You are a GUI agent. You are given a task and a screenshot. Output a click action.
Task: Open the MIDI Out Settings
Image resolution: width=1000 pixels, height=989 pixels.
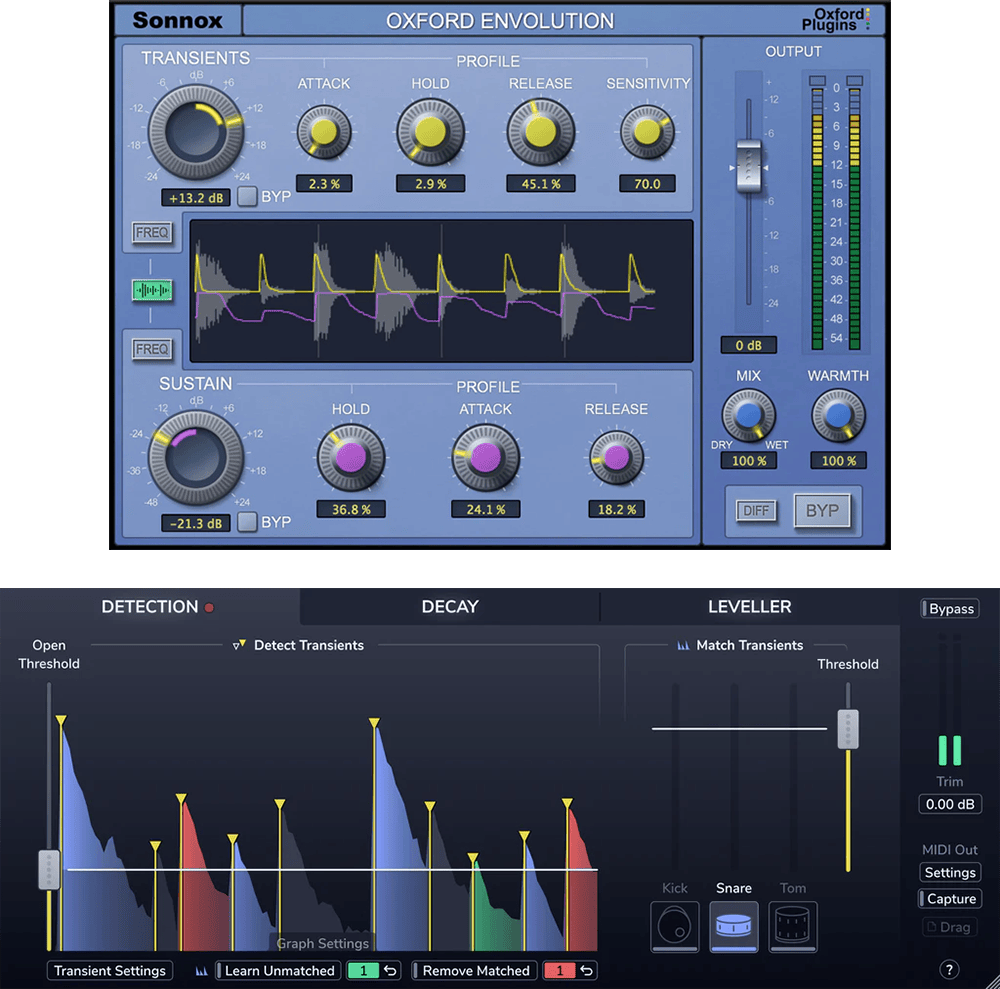coord(949,872)
